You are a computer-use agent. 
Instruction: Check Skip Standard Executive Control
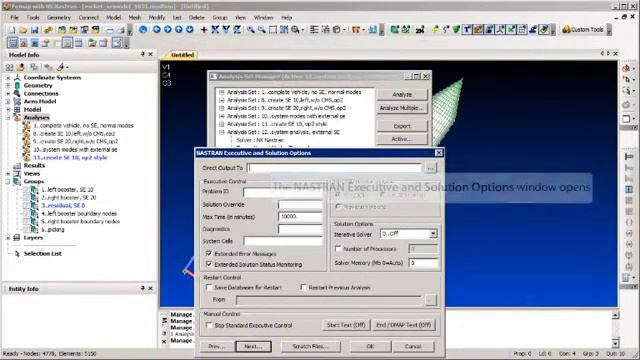[x=209, y=325]
